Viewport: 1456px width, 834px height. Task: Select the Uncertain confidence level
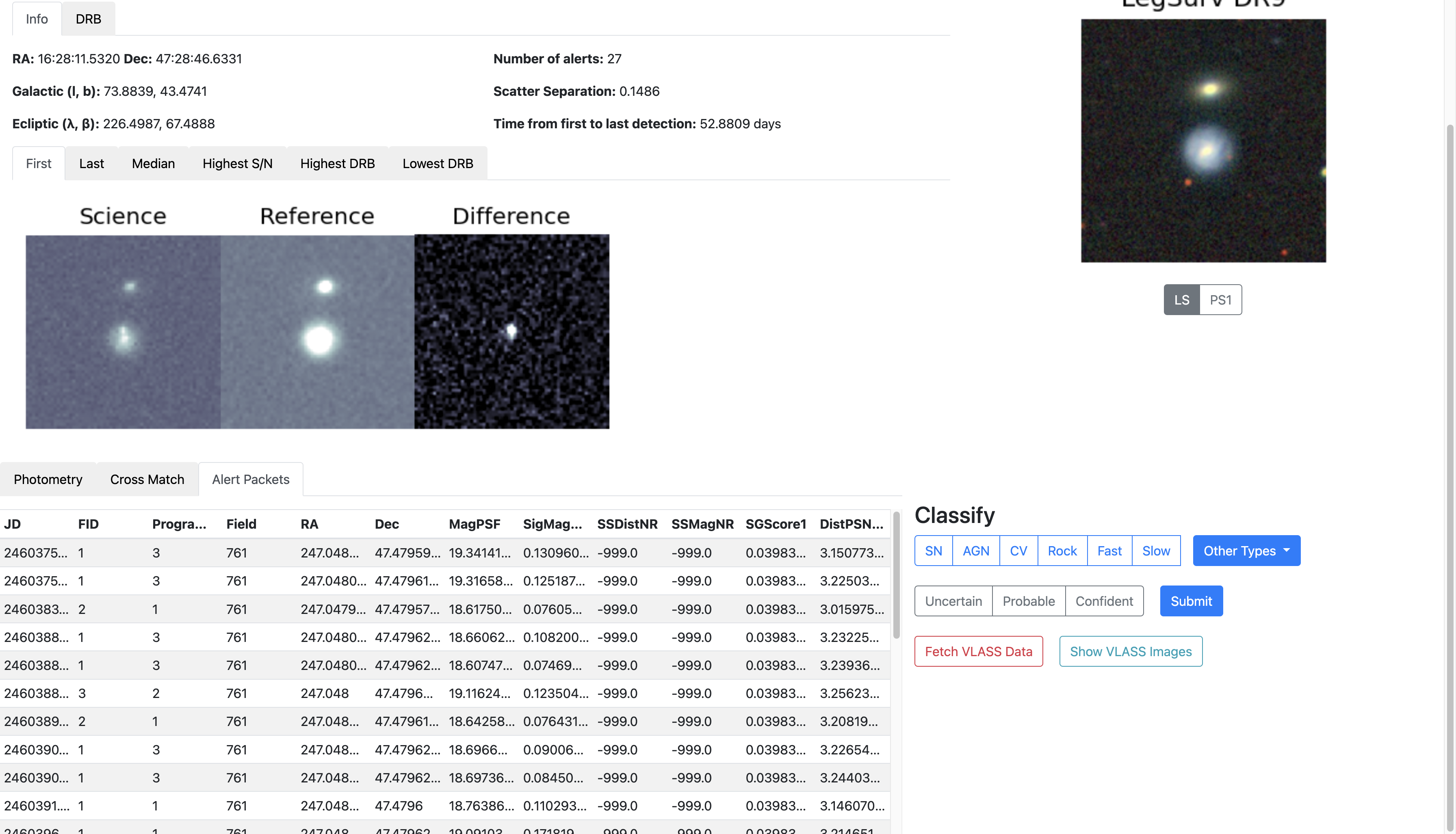(953, 601)
